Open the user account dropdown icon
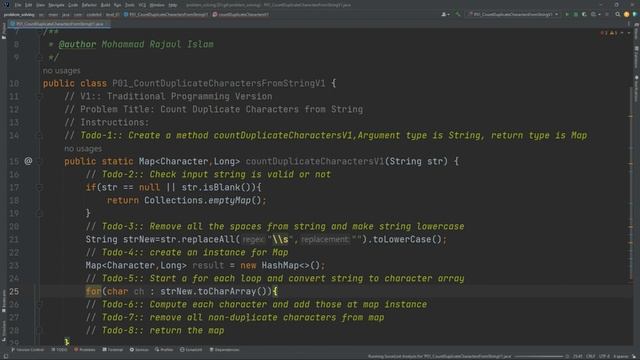Viewport: 640px width, 360px height. click(x=445, y=14)
